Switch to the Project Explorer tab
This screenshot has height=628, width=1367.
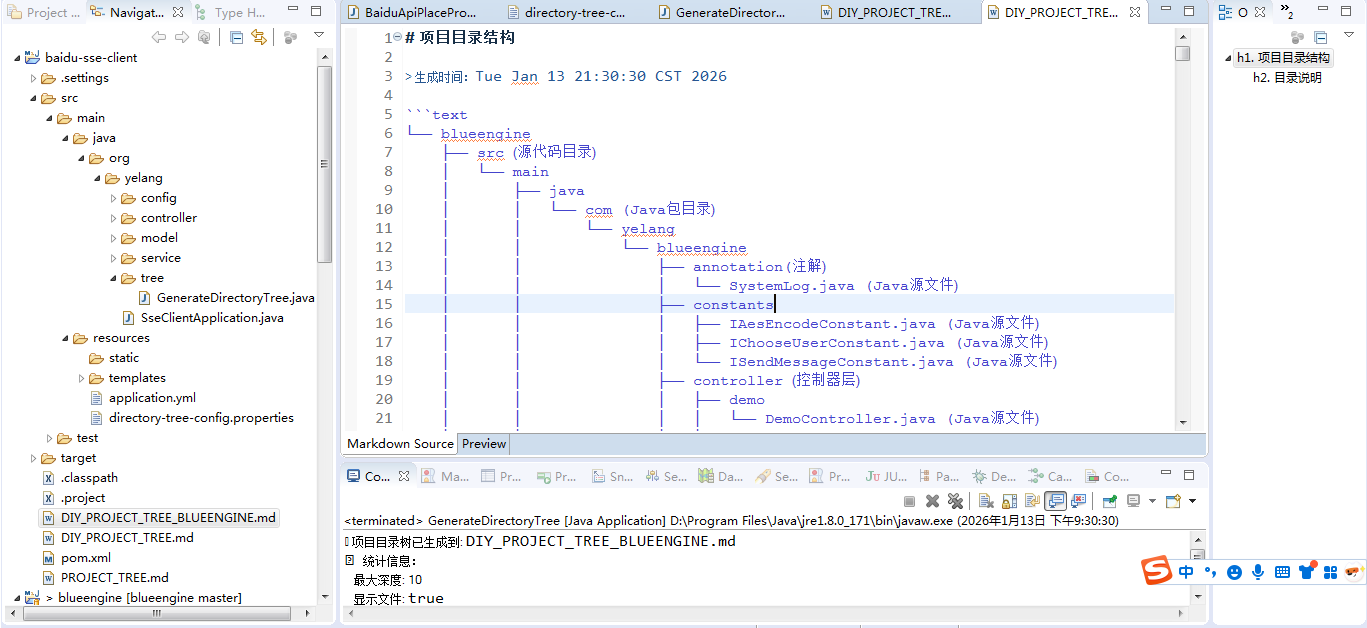[43, 13]
